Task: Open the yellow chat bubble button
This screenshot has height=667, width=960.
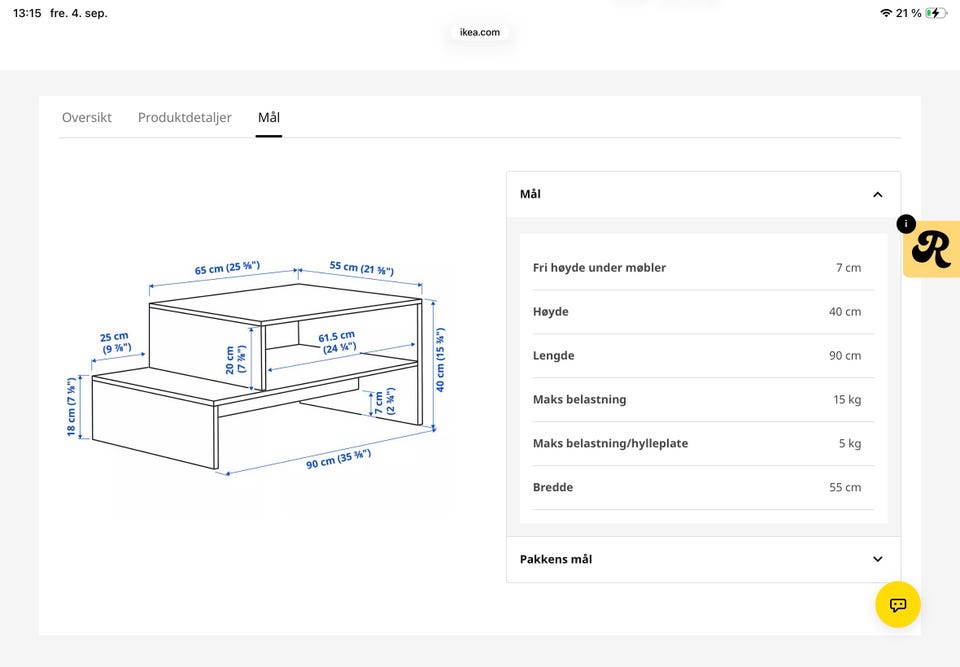Action: coord(898,605)
